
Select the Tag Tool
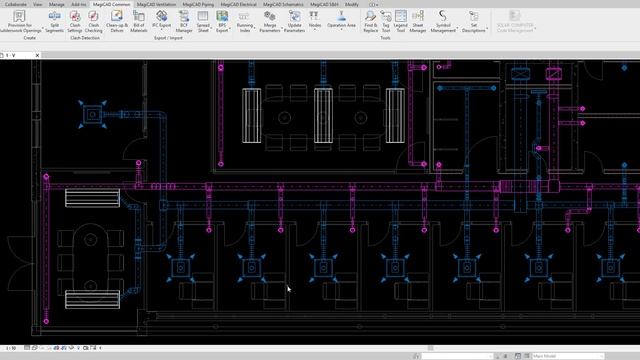click(386, 21)
